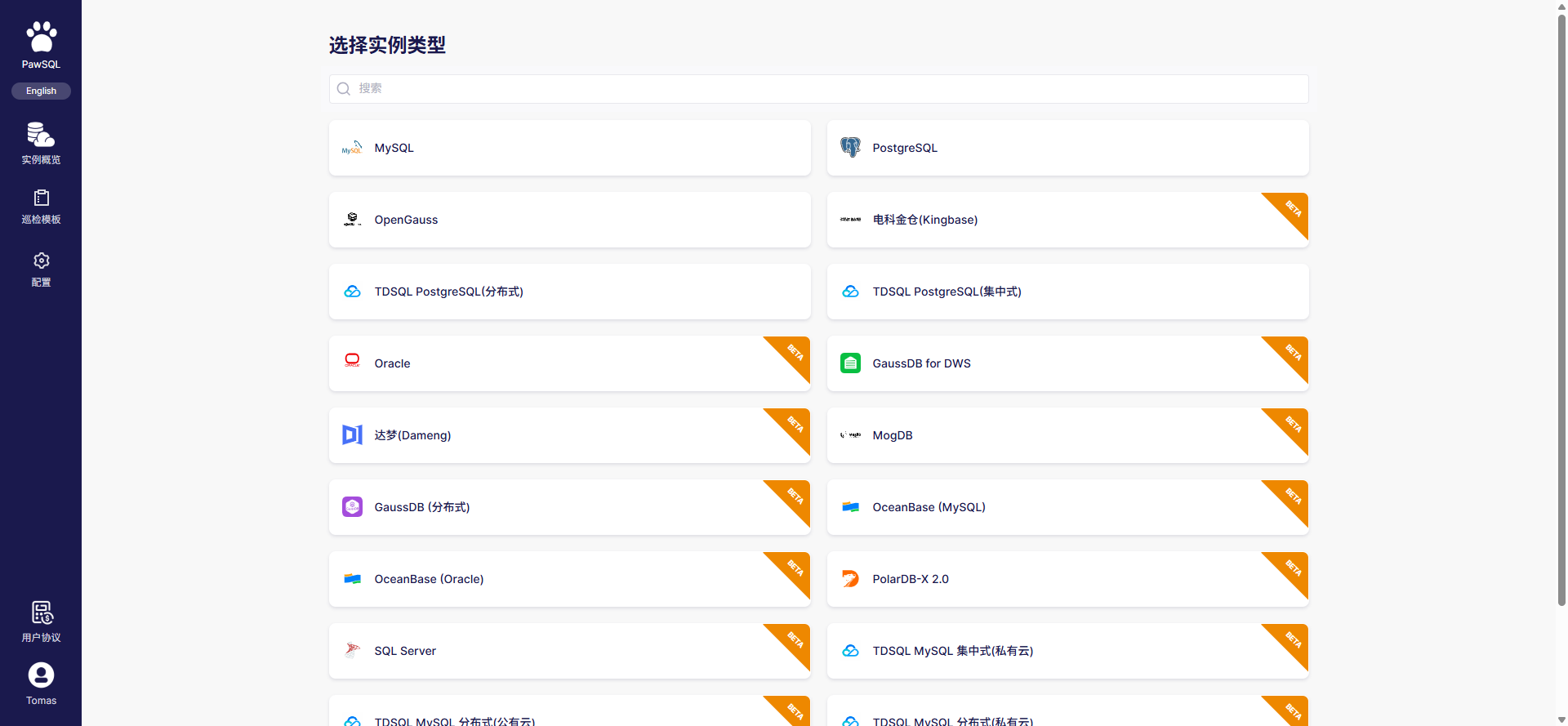Click the TDSQL MySQL 集中式(私有云) cloud icon
The height and width of the screenshot is (726, 1568).
[x=850, y=651]
